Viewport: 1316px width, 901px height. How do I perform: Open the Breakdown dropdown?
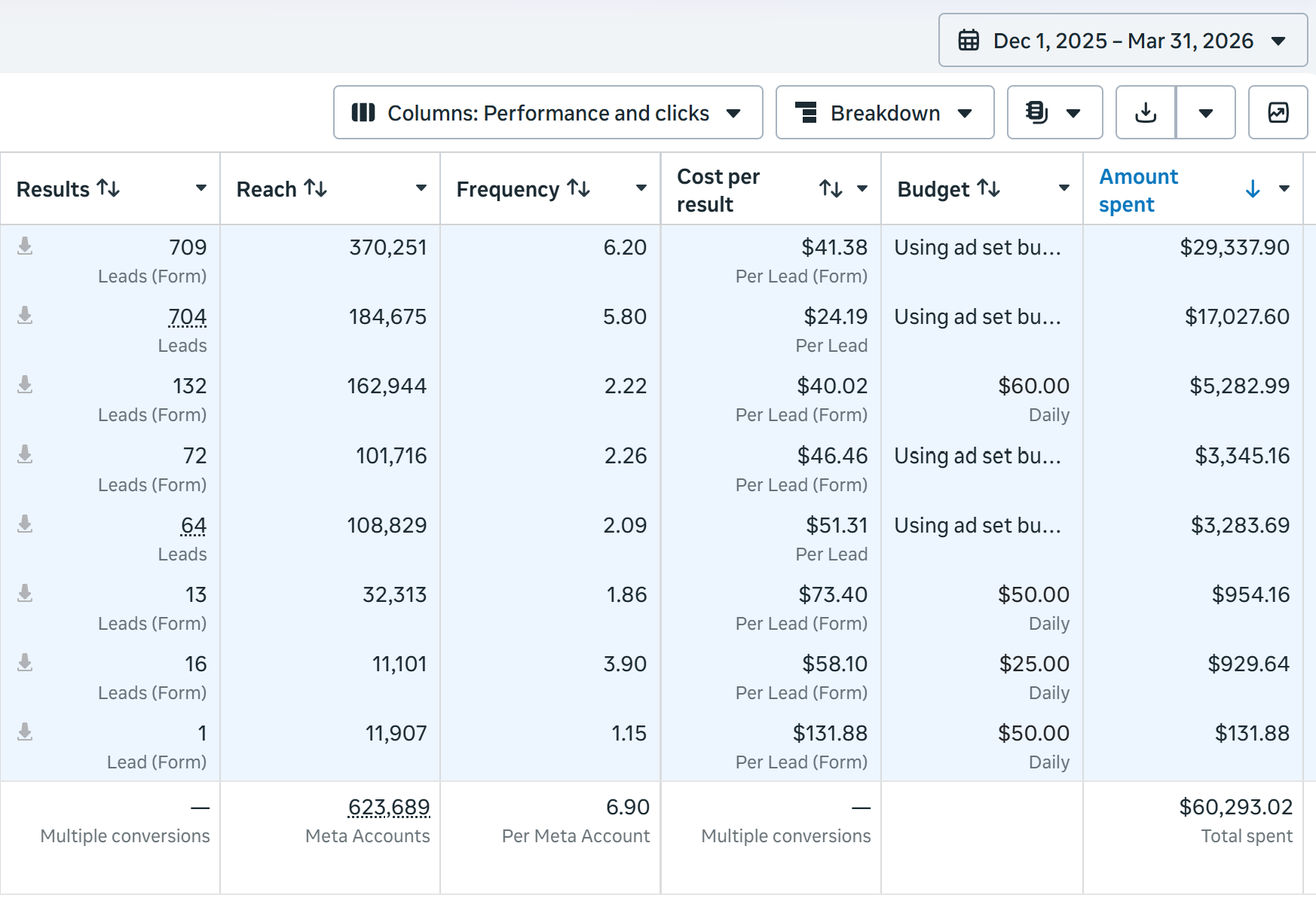885,113
